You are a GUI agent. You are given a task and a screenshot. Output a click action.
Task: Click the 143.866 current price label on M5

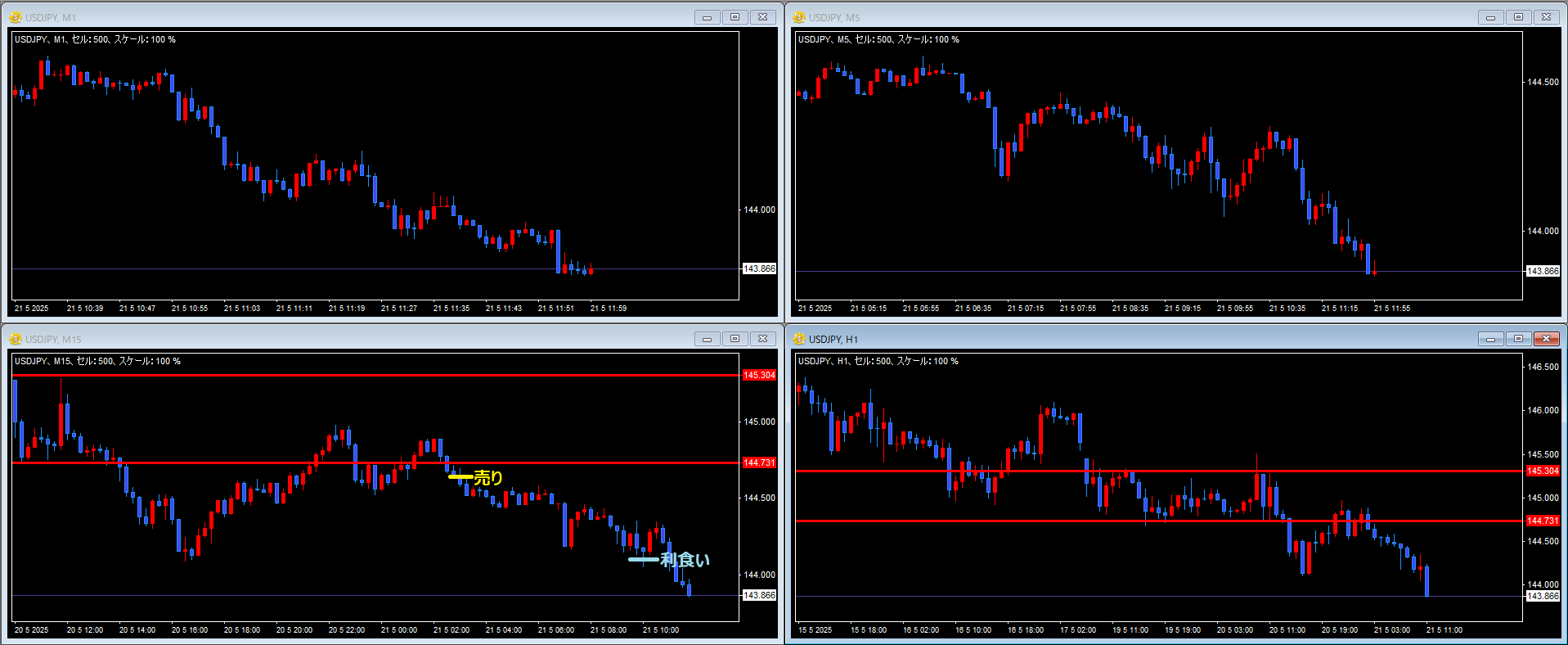pyautogui.click(x=1543, y=271)
